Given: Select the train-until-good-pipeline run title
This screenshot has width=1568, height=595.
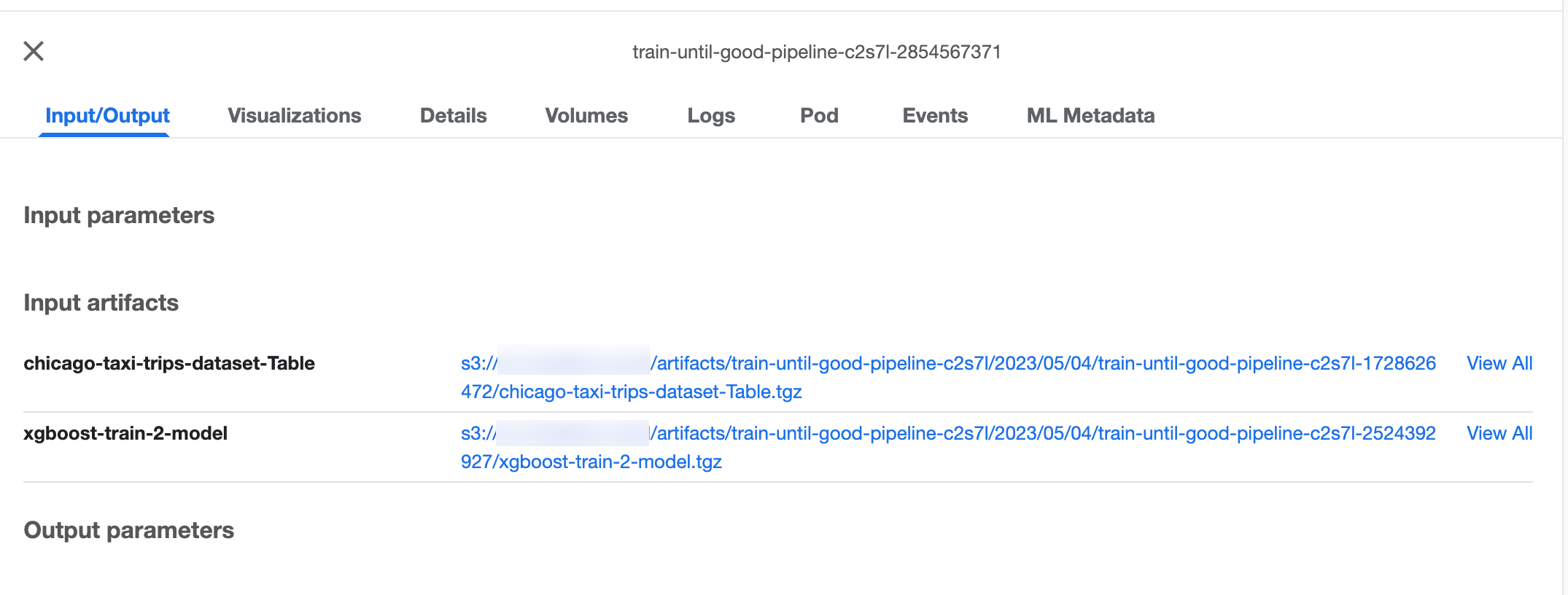Looking at the screenshot, I should pyautogui.click(x=816, y=51).
